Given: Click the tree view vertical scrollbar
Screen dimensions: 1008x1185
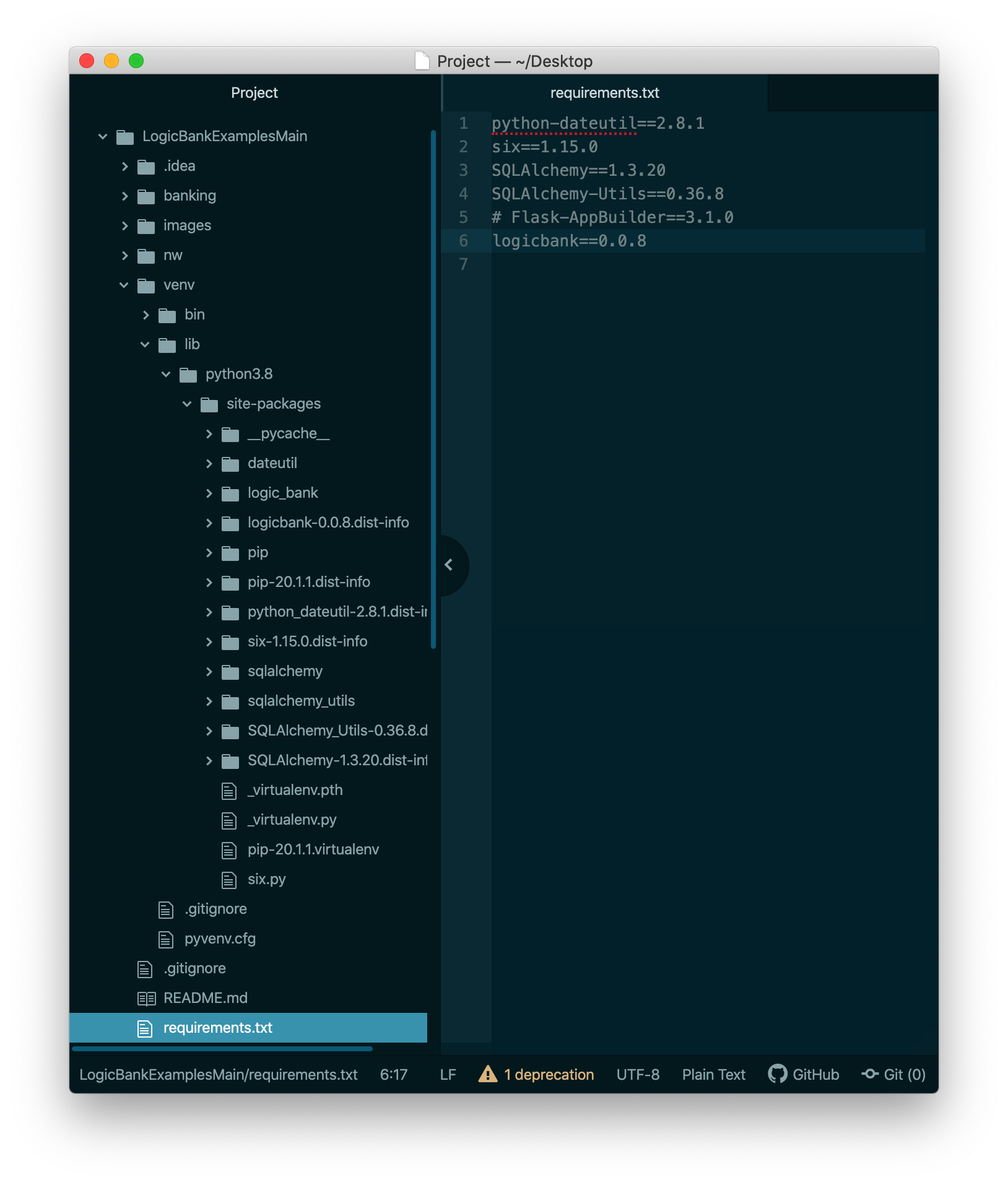Looking at the screenshot, I should (x=433, y=389).
